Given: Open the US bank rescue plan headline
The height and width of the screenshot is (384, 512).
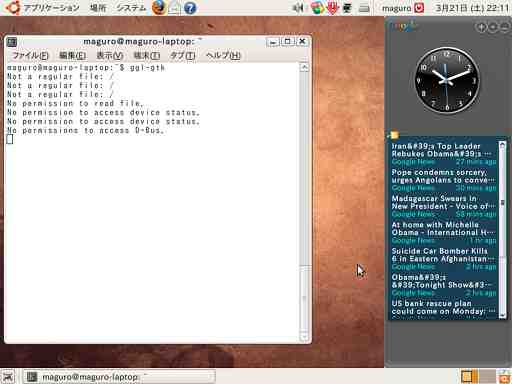Looking at the screenshot, I should 443,307.
